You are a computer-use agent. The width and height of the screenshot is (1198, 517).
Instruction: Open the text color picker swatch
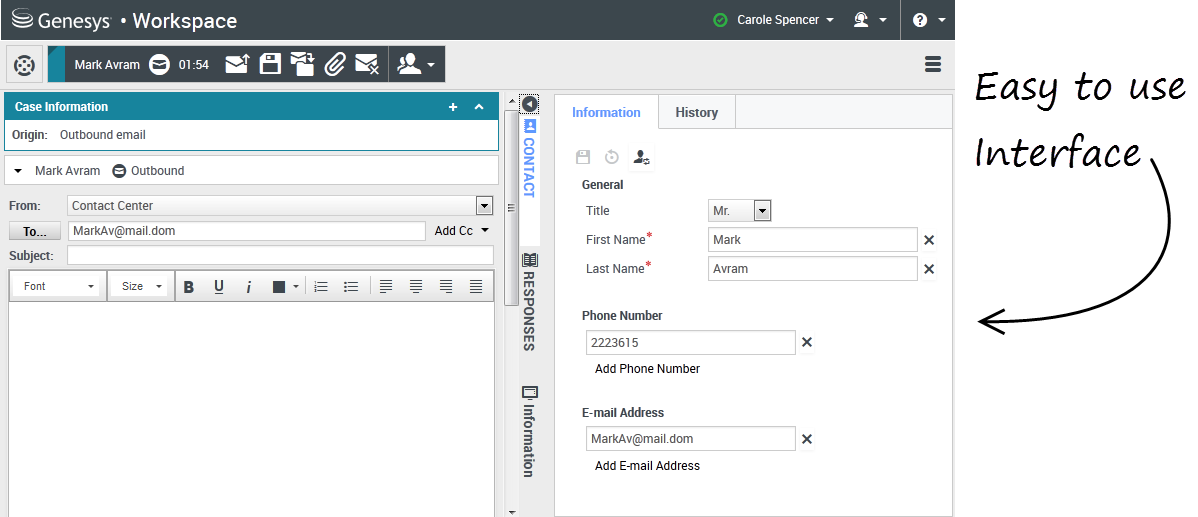(279, 287)
